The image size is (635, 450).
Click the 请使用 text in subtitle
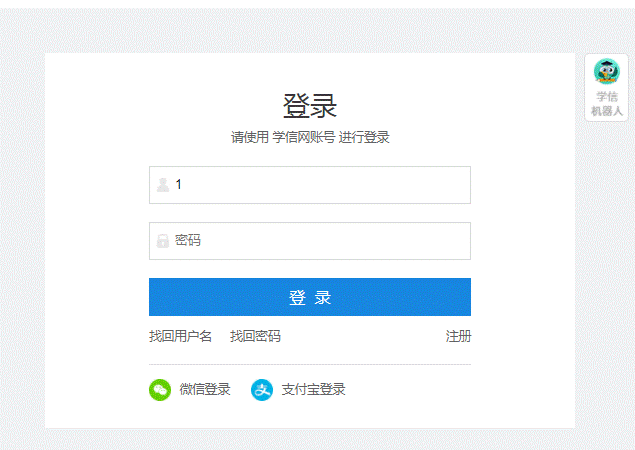coord(250,138)
